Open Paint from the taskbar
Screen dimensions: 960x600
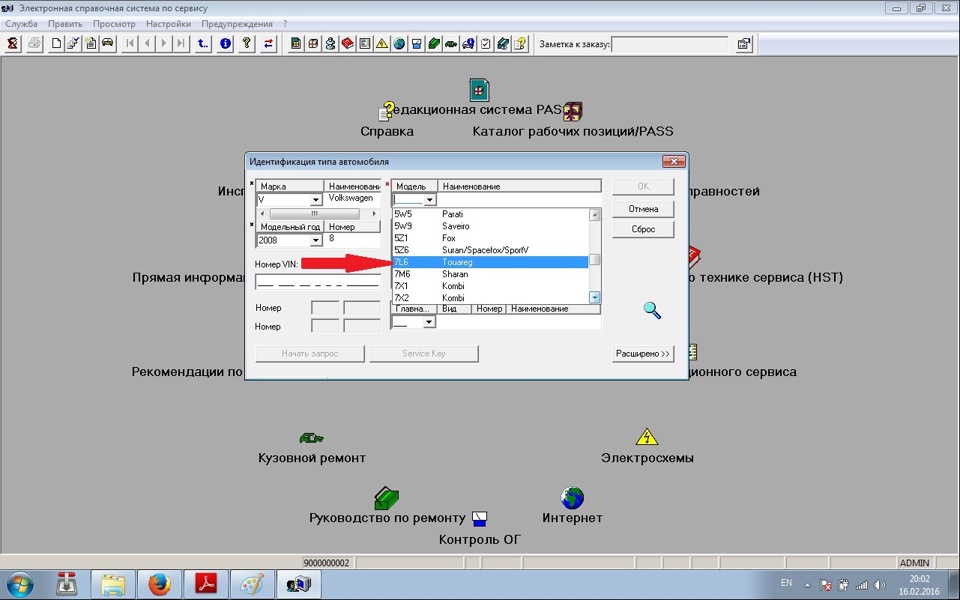point(252,584)
